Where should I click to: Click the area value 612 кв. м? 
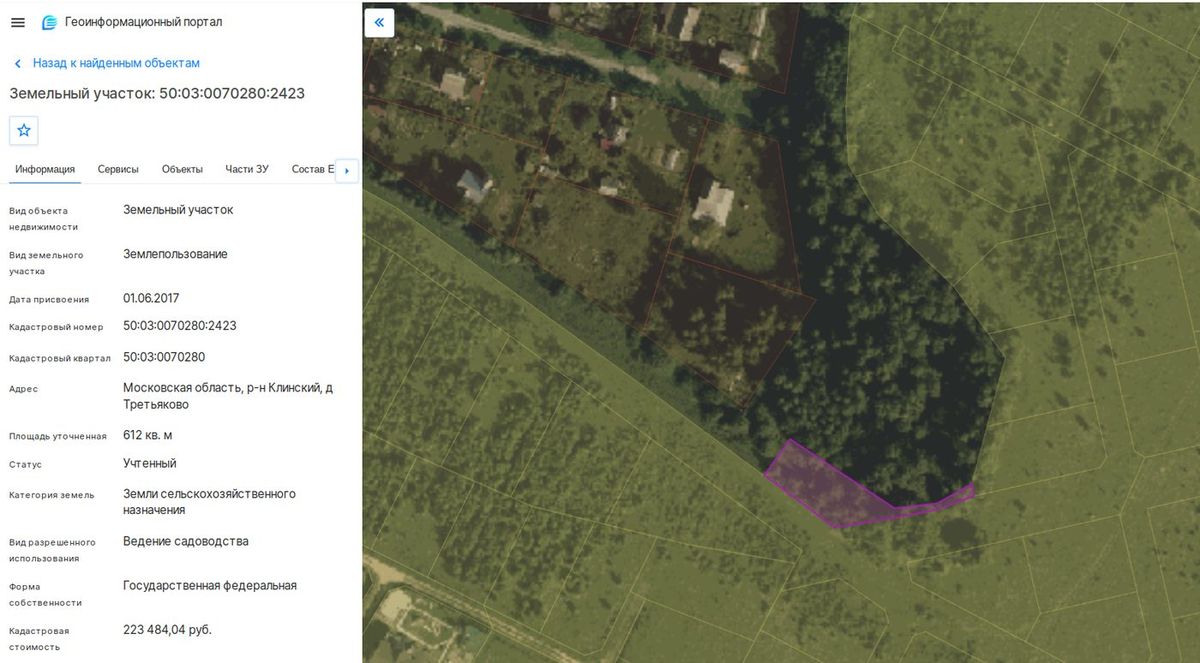click(148, 435)
